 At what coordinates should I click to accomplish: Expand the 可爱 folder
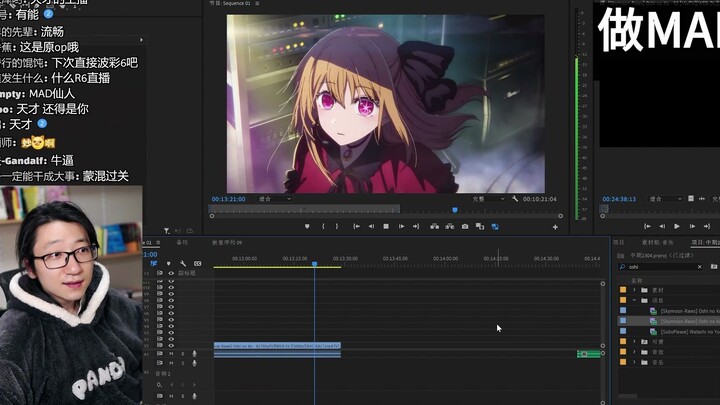point(635,342)
